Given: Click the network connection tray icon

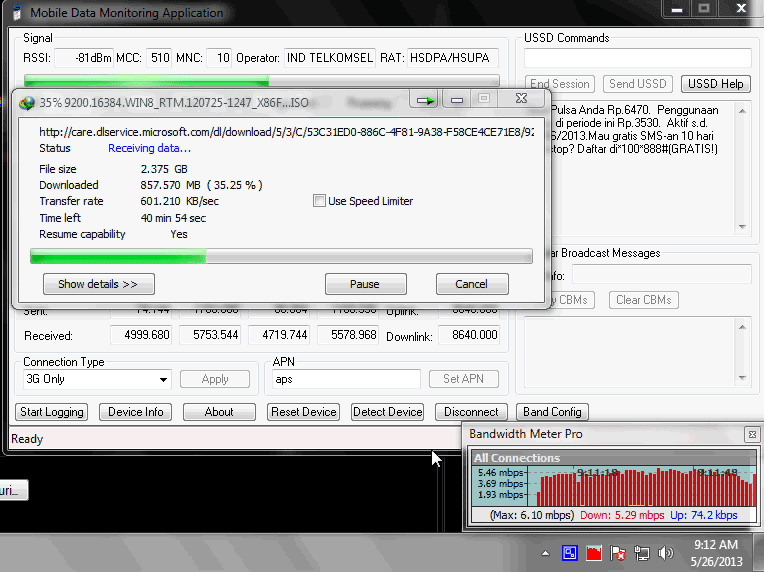Looking at the screenshot, I should [641, 553].
